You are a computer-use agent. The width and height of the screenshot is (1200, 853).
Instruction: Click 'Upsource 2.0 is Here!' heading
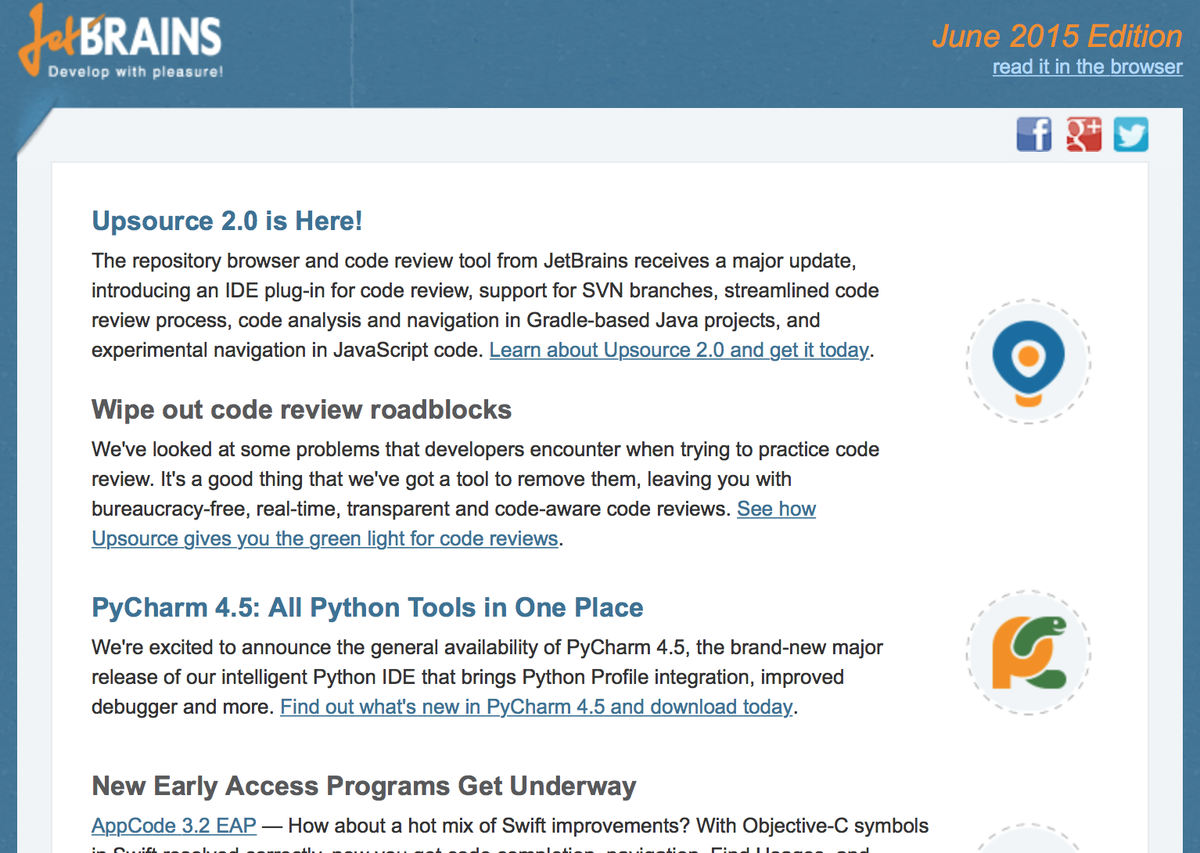[x=227, y=220]
